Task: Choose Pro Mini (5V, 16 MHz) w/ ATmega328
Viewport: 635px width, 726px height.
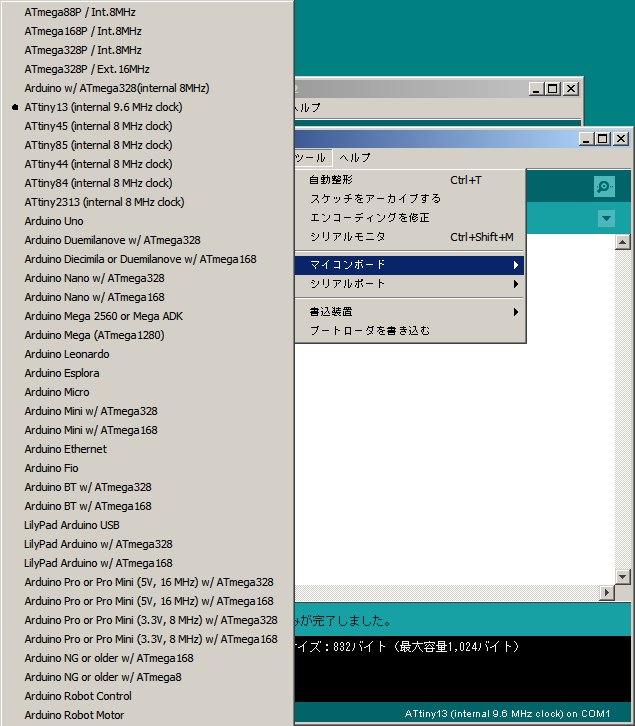Action: coord(147,582)
